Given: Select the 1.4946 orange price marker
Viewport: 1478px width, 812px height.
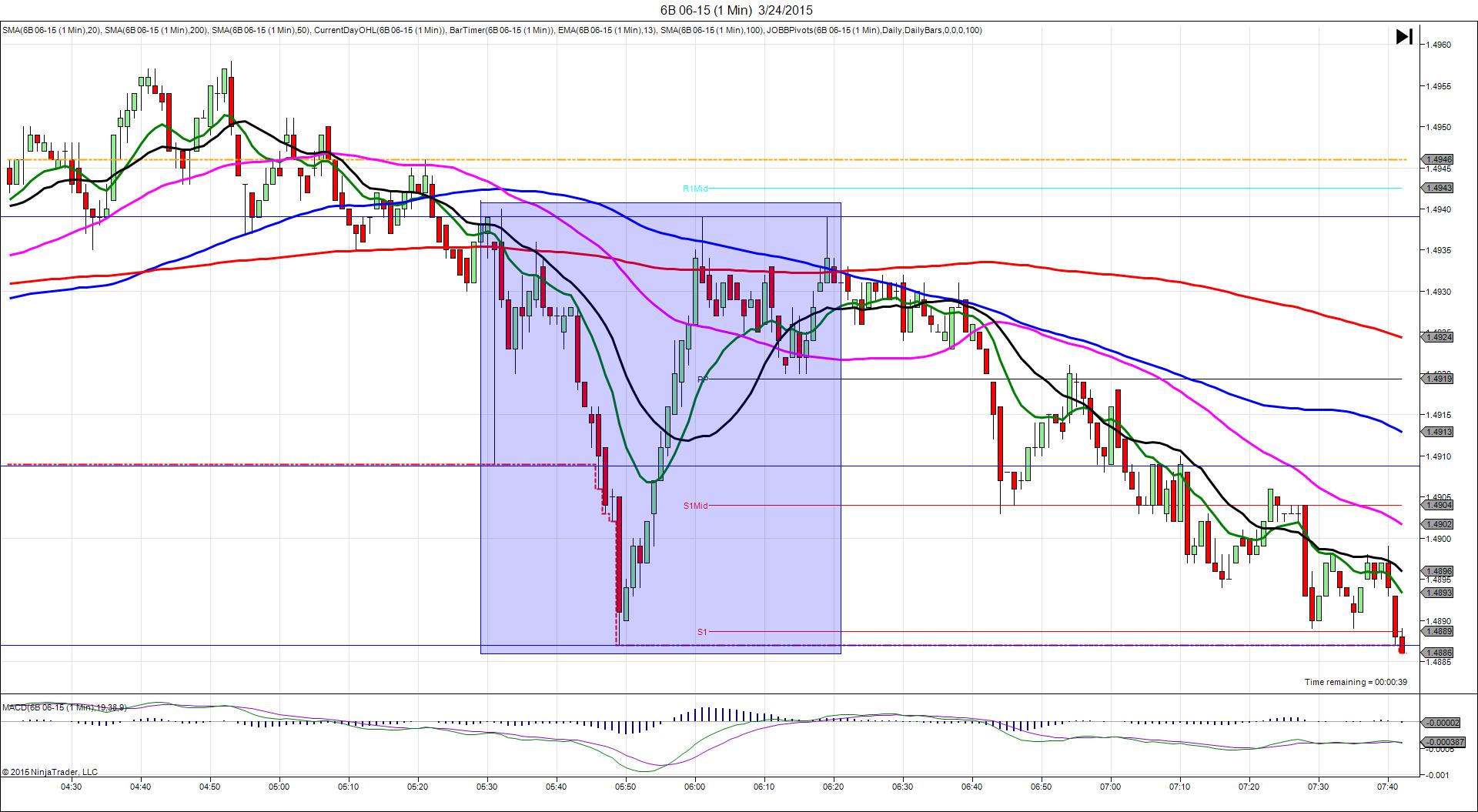Looking at the screenshot, I should [x=1438, y=160].
